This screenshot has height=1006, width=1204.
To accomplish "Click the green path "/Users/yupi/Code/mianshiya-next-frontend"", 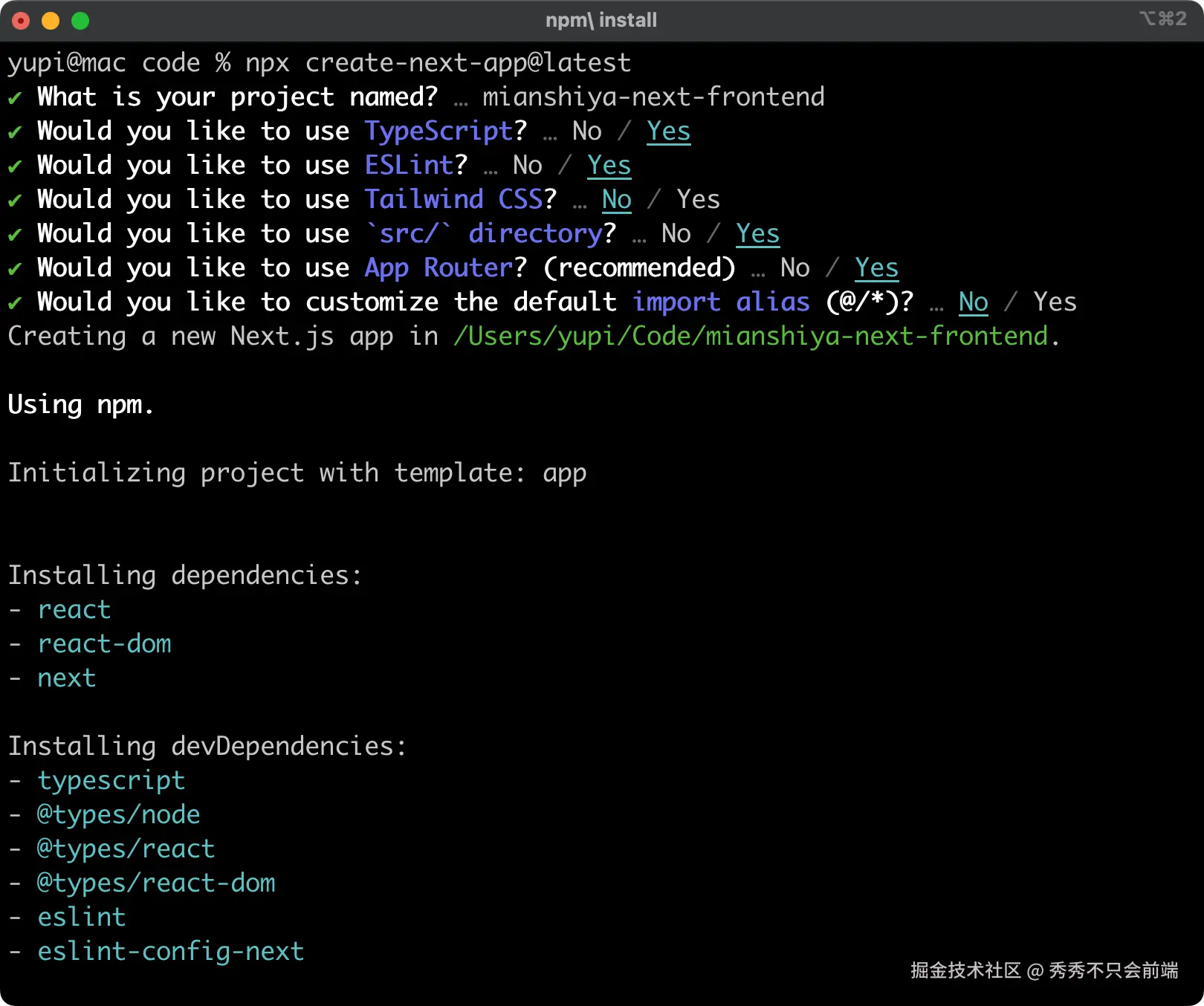I will pos(751,337).
